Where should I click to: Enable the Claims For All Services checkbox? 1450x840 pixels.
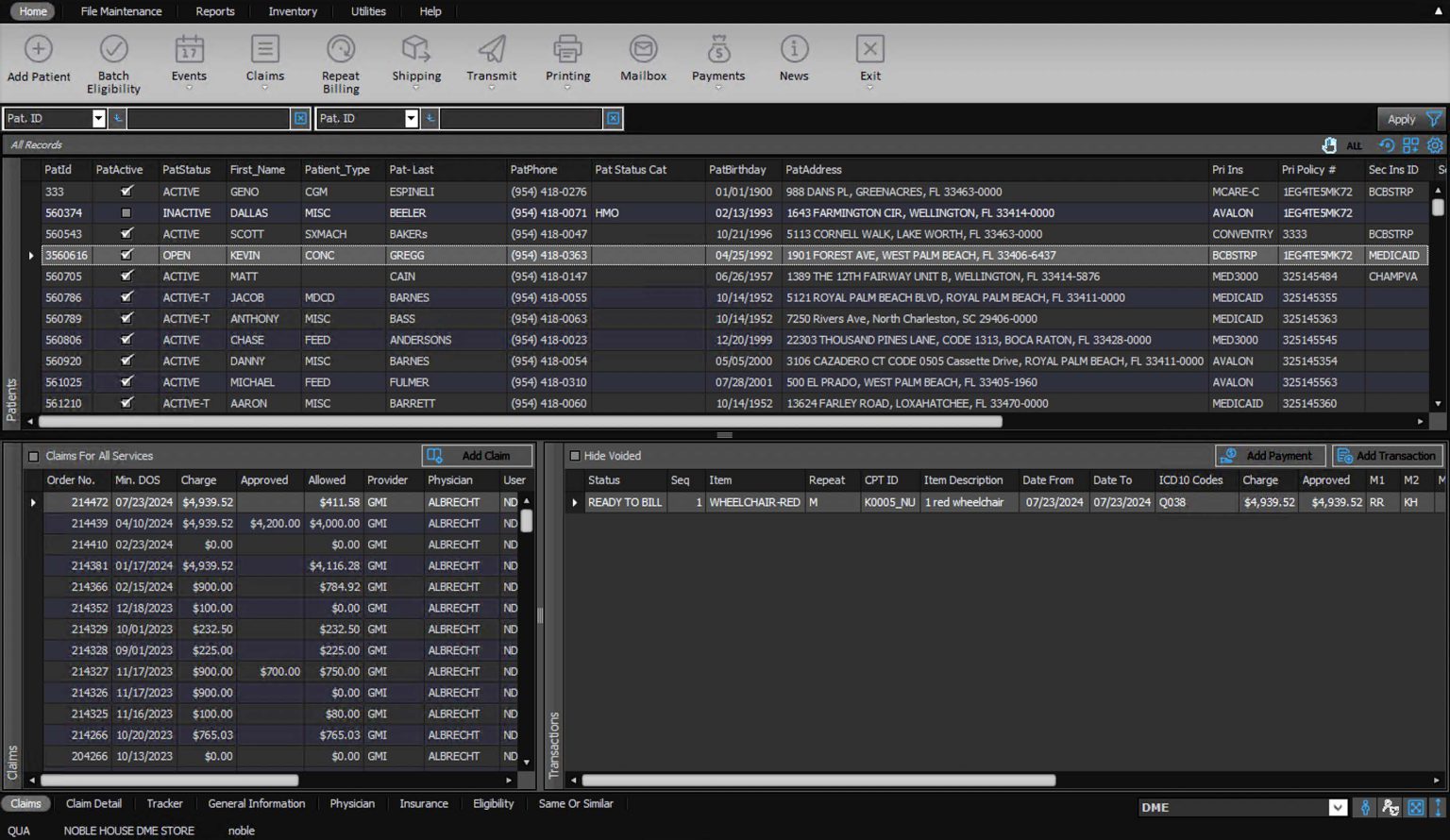tap(34, 455)
